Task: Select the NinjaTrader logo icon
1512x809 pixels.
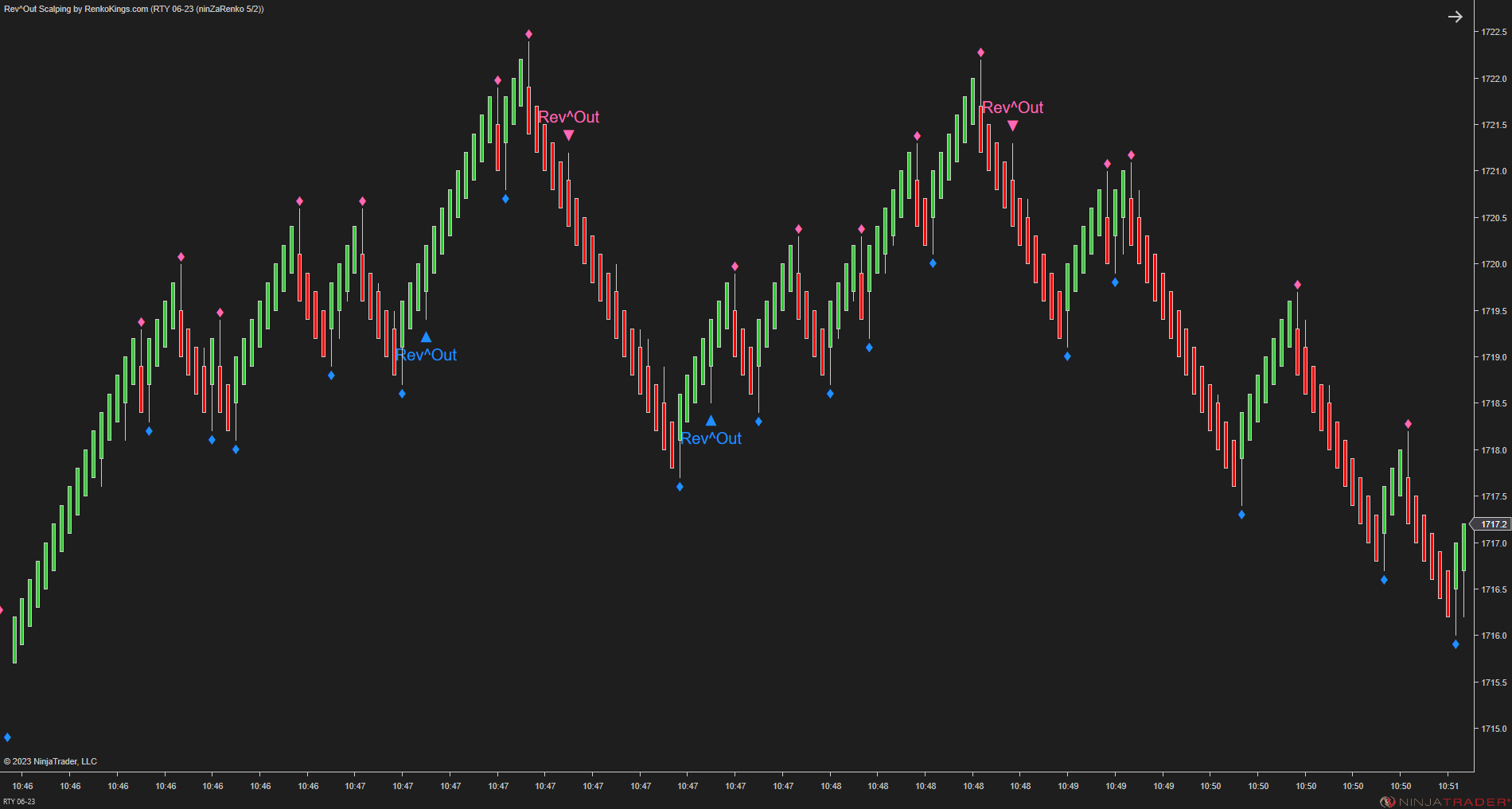Action: tap(1389, 802)
